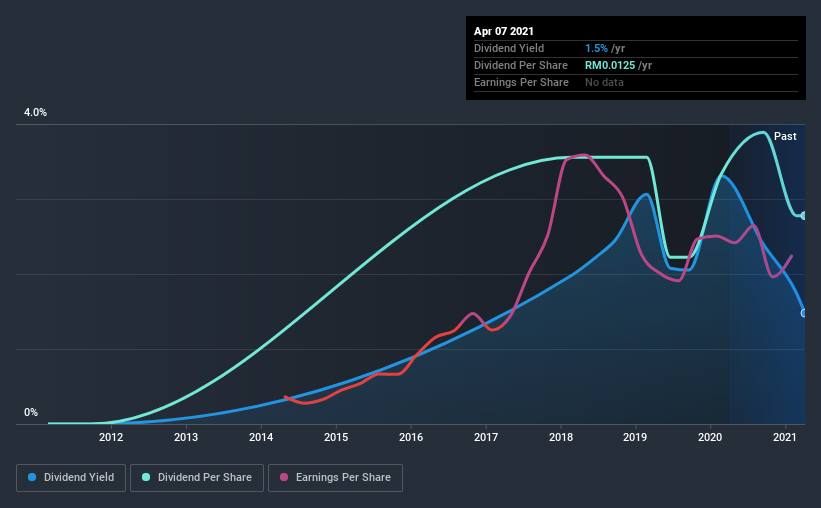
Task: Click the pink Earnings Per Share legend dot
Action: click(x=284, y=477)
